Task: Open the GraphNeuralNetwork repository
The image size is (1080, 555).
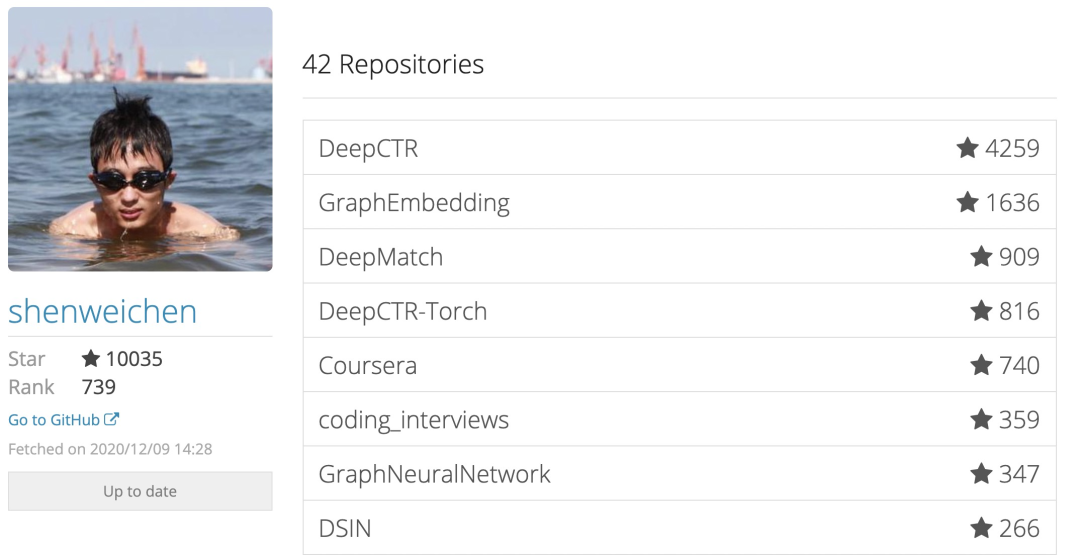Action: click(434, 473)
